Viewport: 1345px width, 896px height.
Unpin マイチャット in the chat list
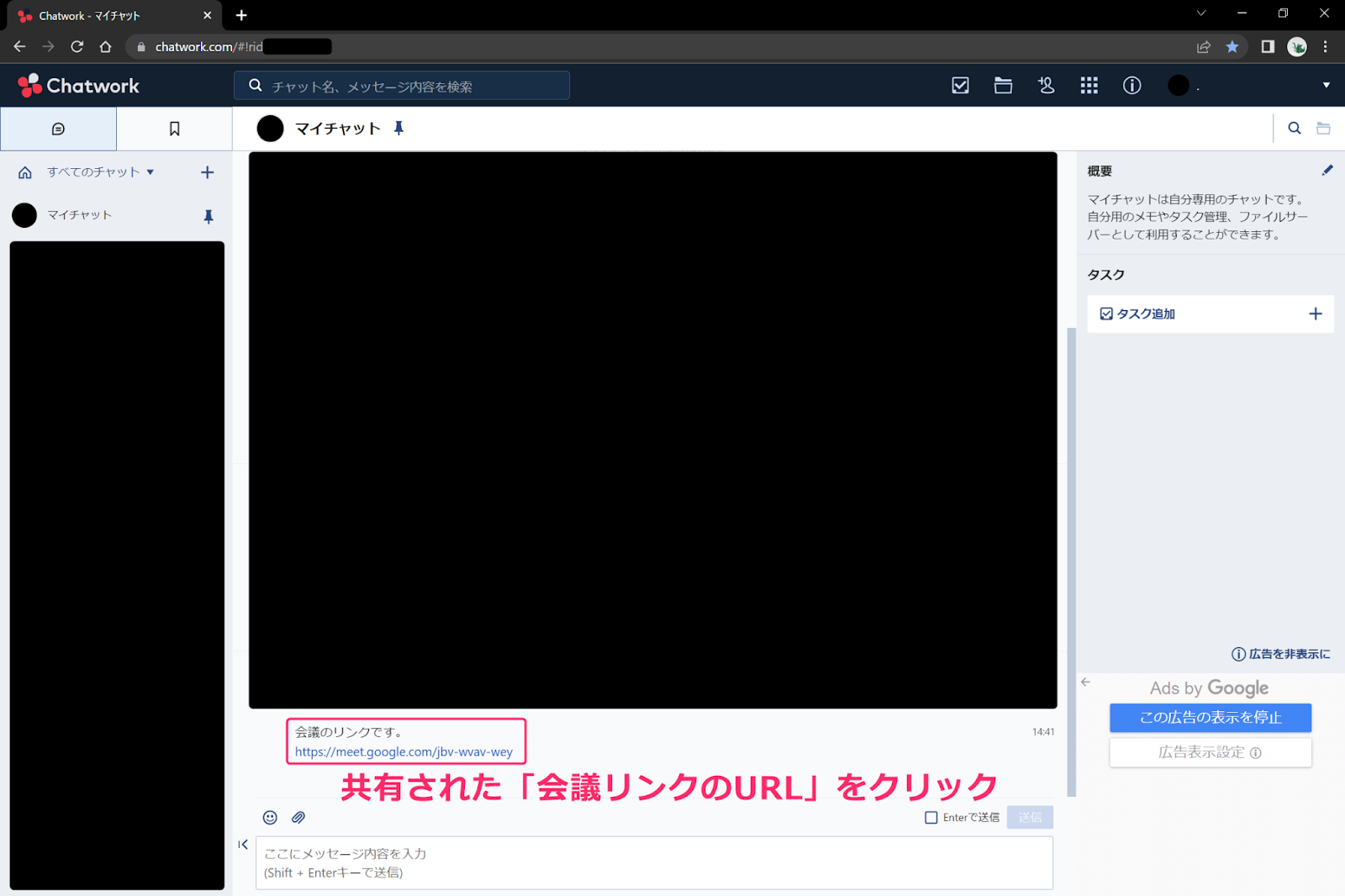coord(208,216)
